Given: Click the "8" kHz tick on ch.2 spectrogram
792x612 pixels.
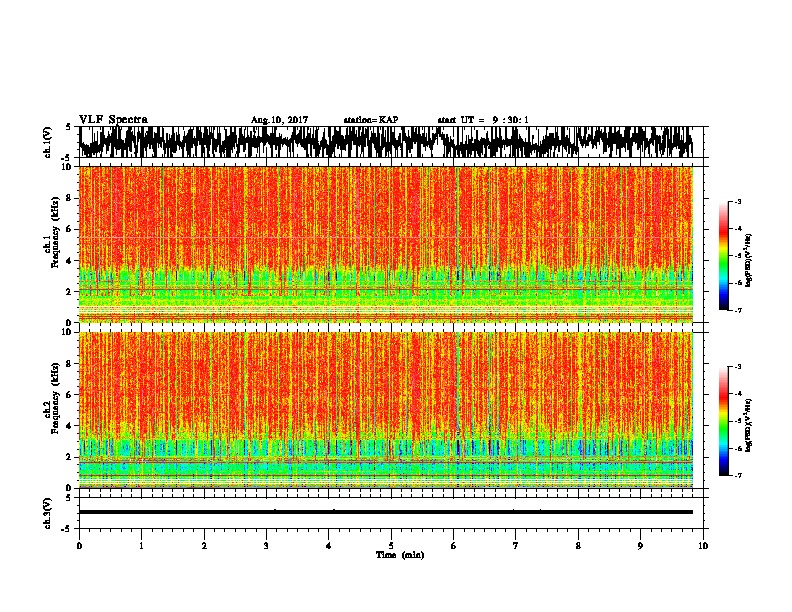Looking at the screenshot, I should (69, 364).
